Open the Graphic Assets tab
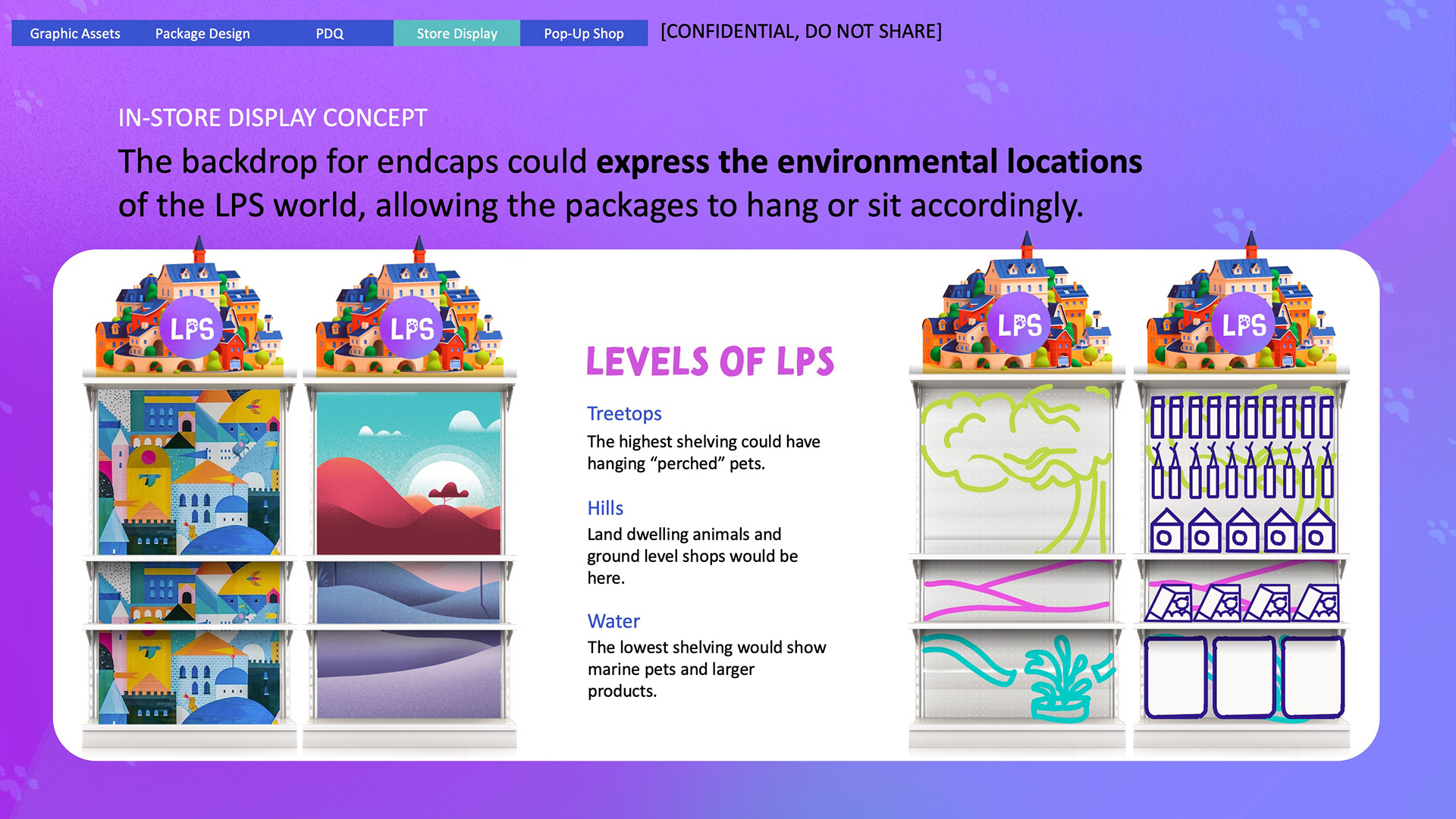The height and width of the screenshot is (819, 1456). pos(75,33)
